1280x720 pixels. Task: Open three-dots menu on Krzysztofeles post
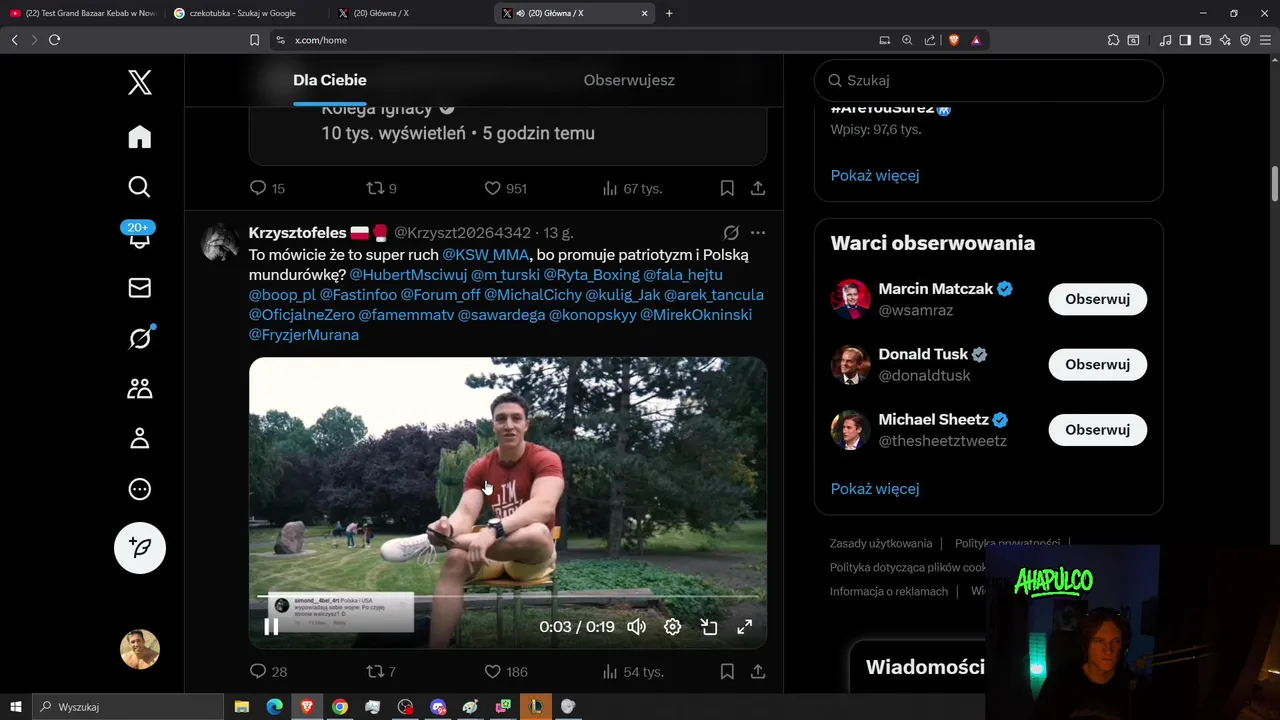(x=758, y=233)
